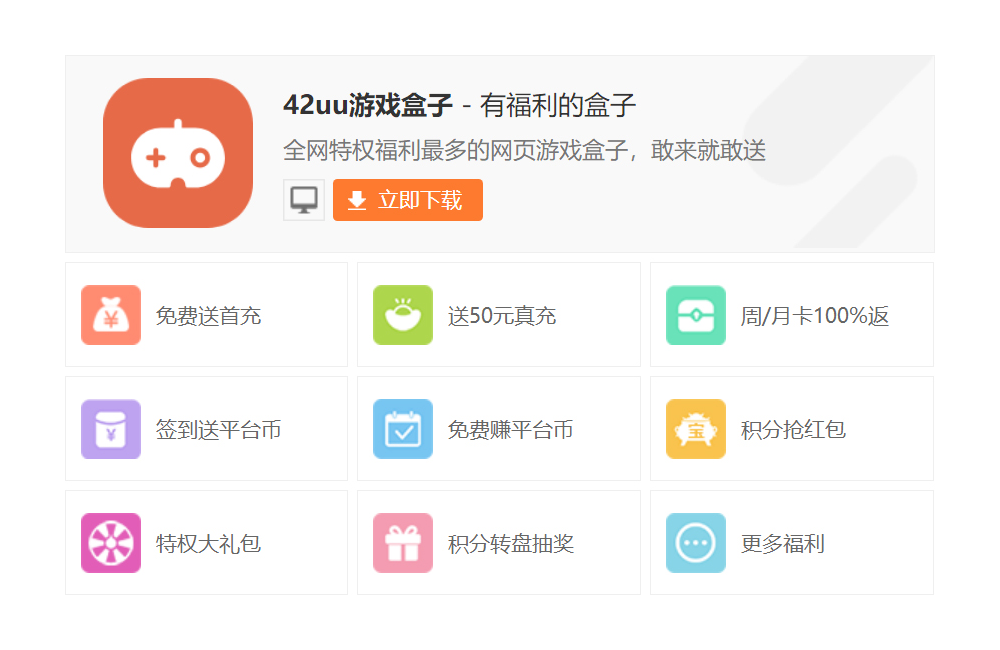Click the green gold ingot icon

pos(403,315)
